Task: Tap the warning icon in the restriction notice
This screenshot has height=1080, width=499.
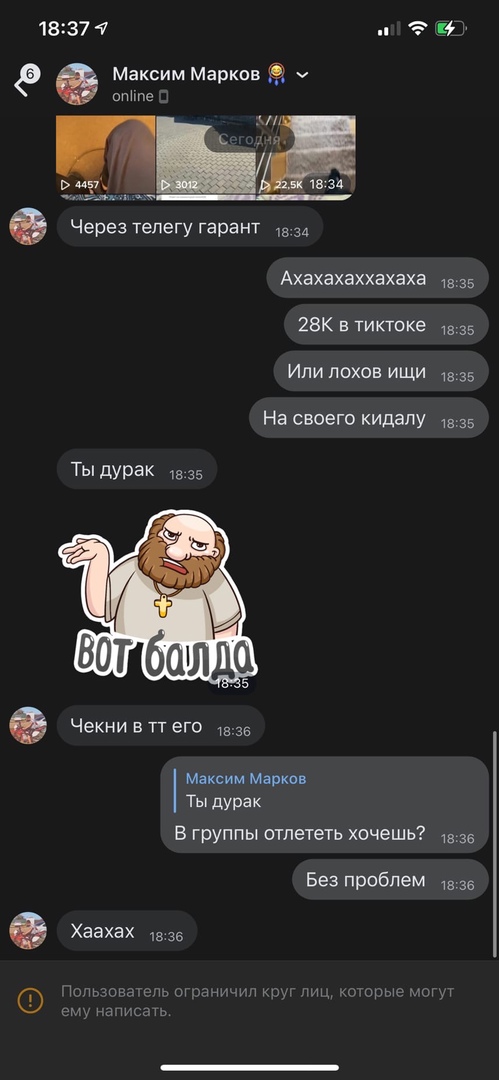Action: 30,1000
